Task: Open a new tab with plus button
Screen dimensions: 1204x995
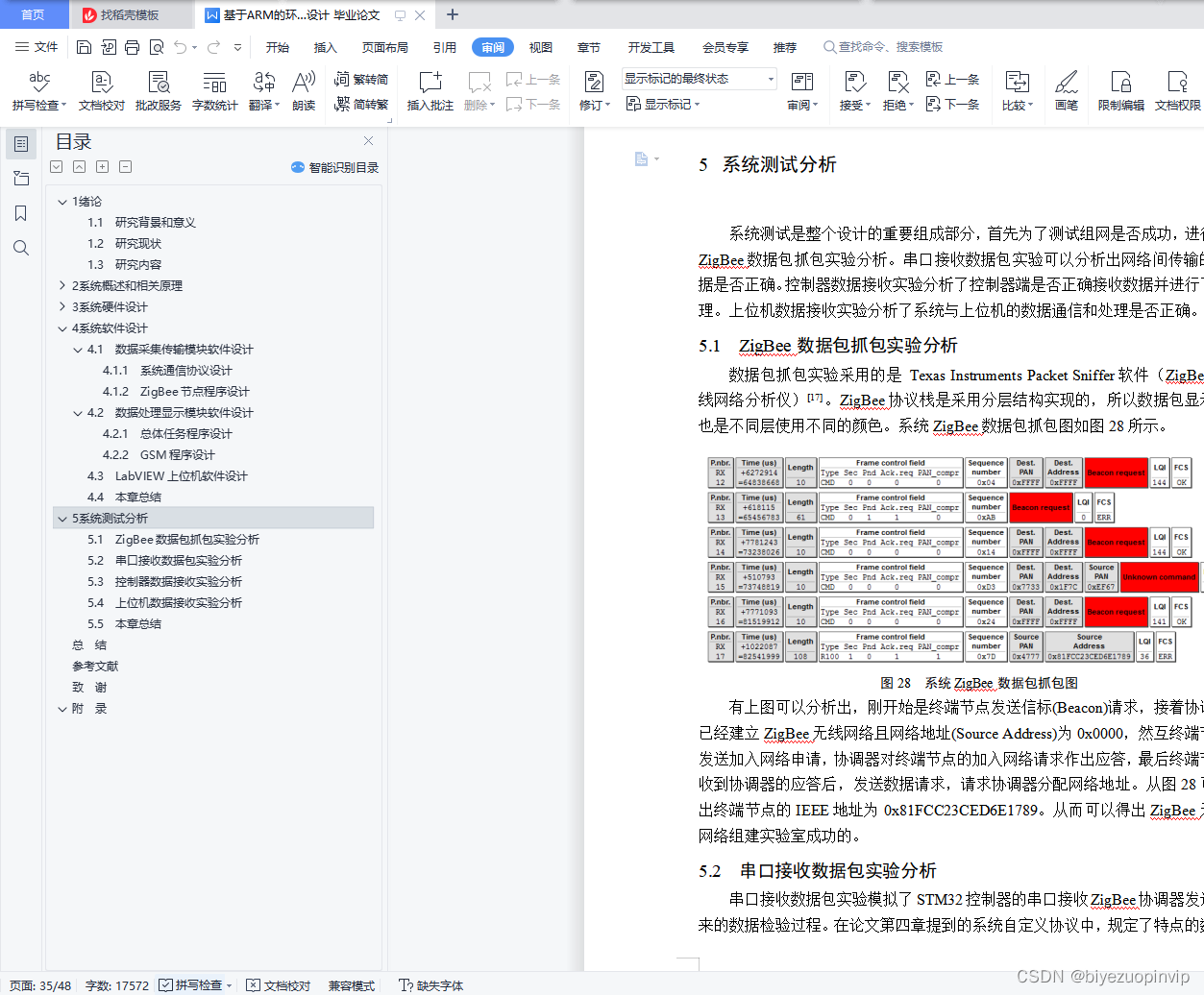Action: 453,14
